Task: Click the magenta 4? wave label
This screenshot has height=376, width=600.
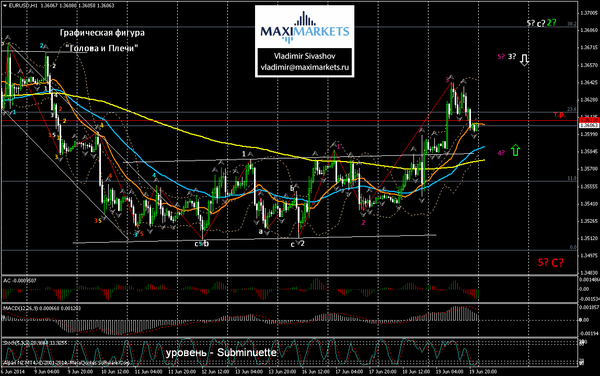Action: (x=501, y=153)
